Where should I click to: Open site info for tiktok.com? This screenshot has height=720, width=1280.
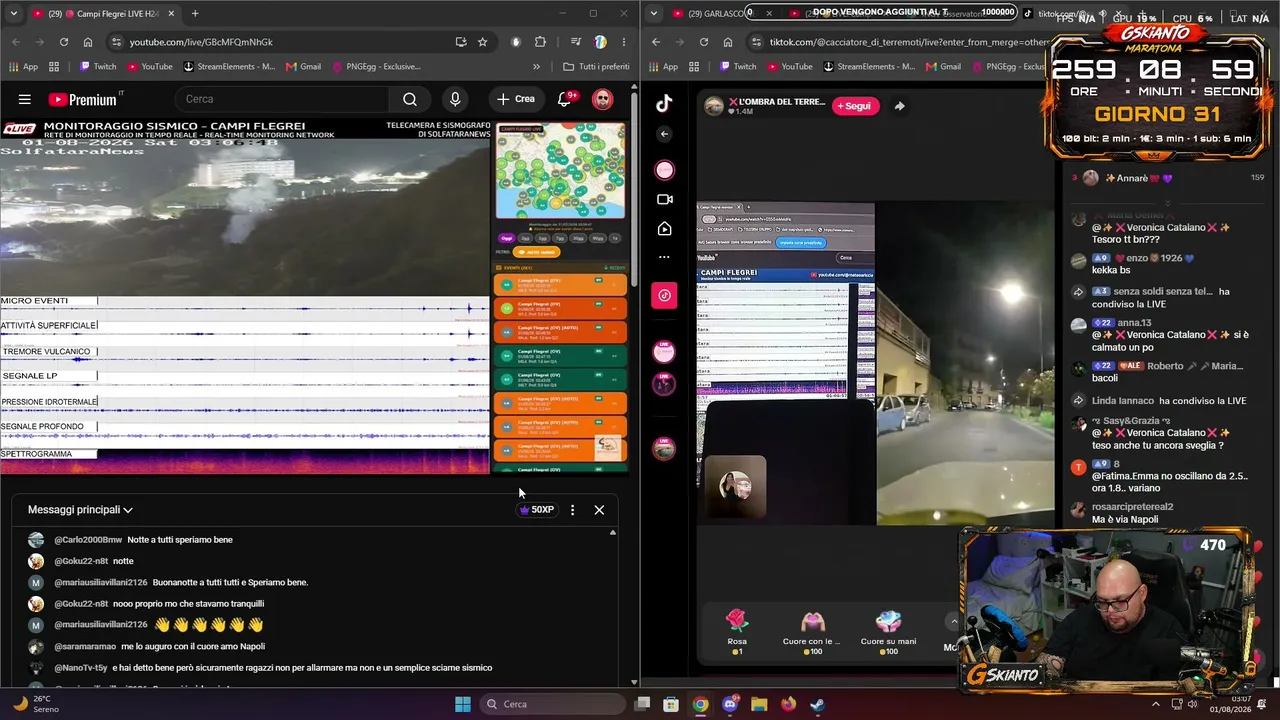(755, 42)
